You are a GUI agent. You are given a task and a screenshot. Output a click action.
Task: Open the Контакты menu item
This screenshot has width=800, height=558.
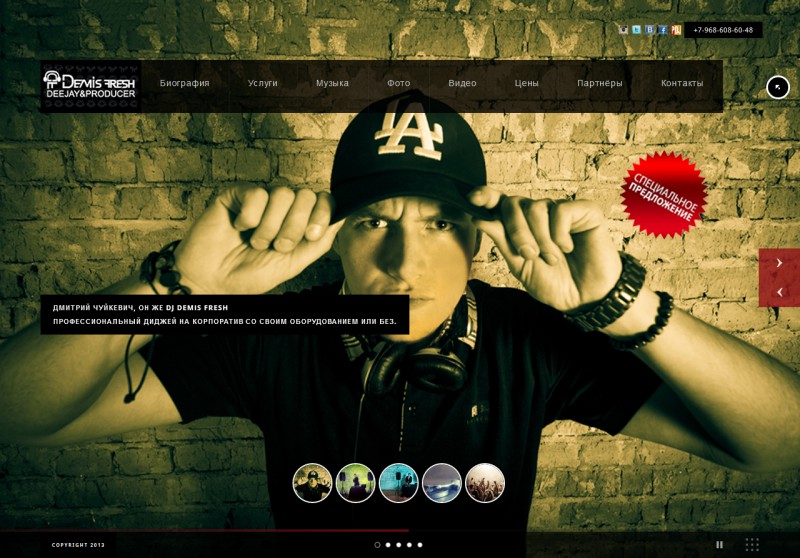tap(682, 83)
